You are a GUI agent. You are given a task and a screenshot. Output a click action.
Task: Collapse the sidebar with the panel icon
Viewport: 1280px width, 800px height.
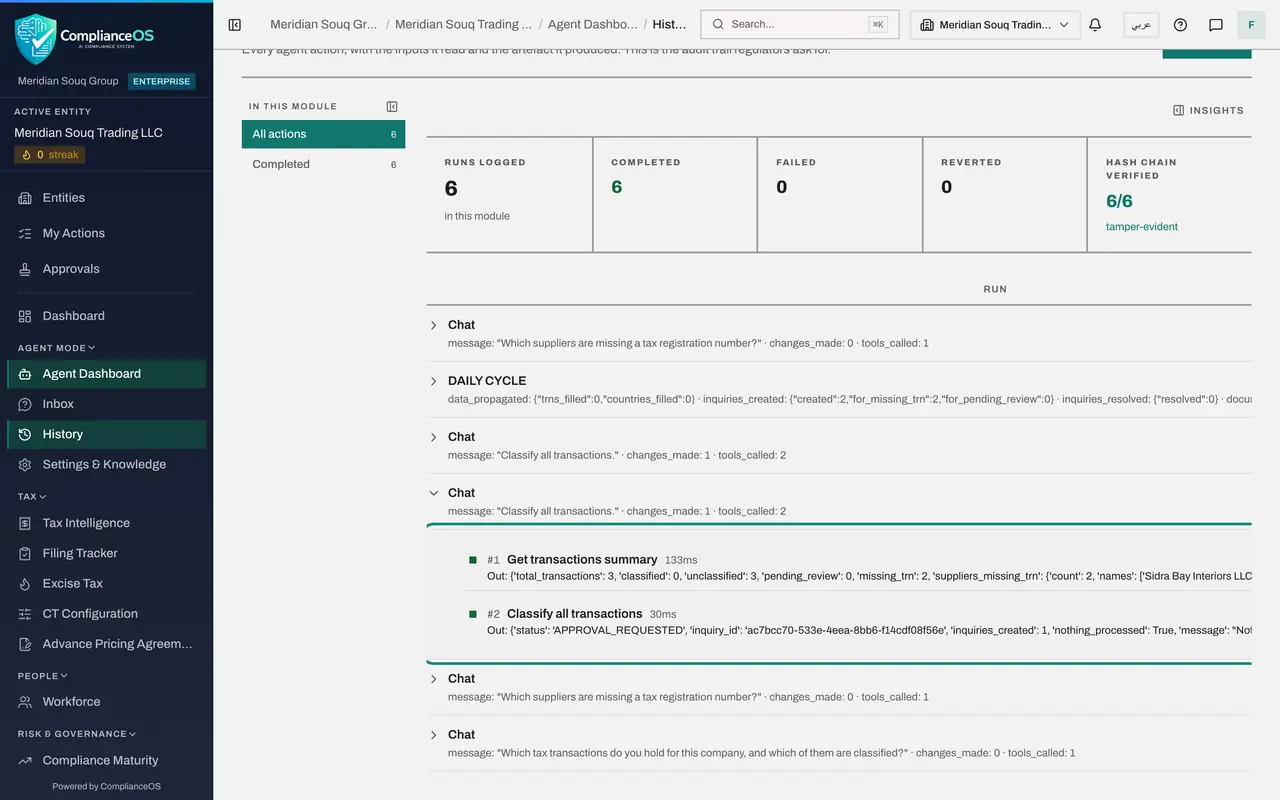pyautogui.click(x=235, y=25)
